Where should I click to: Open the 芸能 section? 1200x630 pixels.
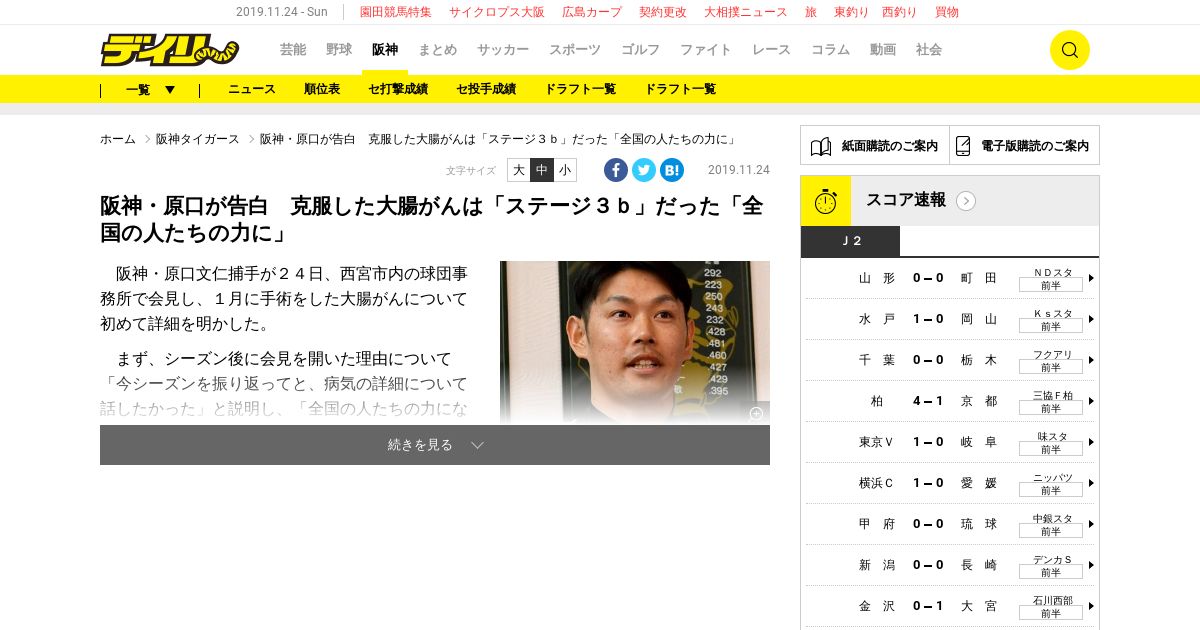(293, 49)
